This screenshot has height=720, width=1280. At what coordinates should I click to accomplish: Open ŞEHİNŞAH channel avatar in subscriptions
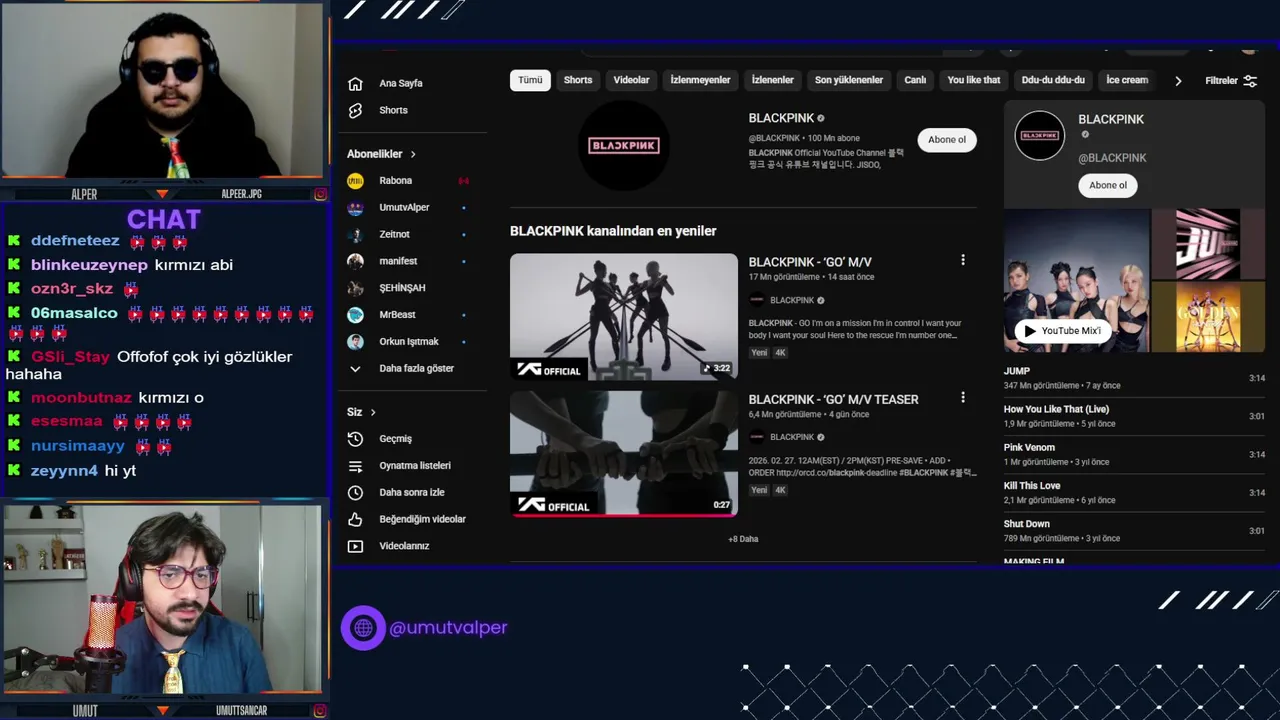coord(355,288)
